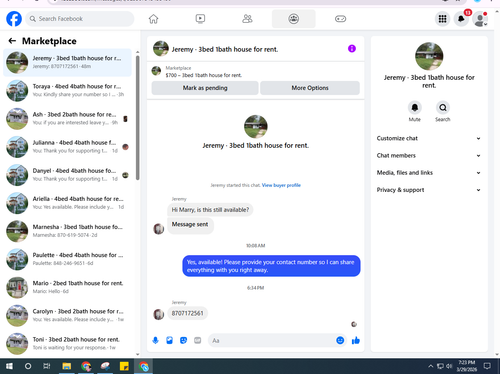Send a thumbs-up like
This screenshot has height=374, width=500.
pyautogui.click(x=356, y=340)
